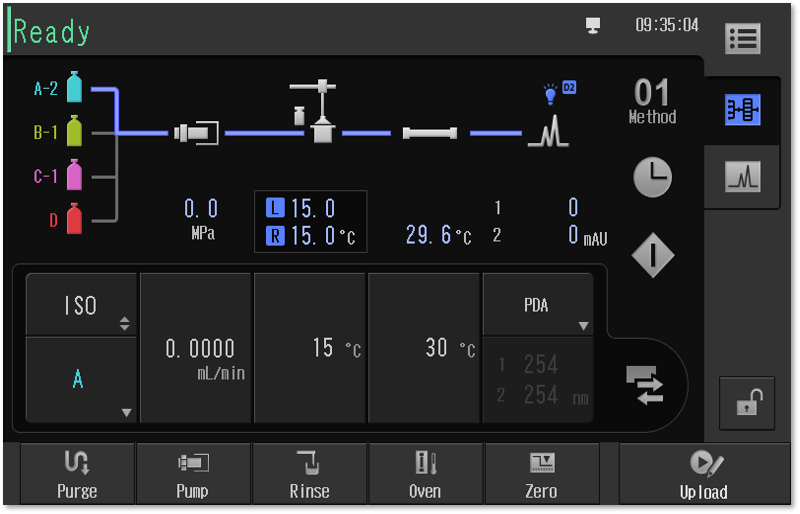Switch to the chromatogram tab
Image resolution: width=800 pixels, height=514 pixels.
pos(742,178)
